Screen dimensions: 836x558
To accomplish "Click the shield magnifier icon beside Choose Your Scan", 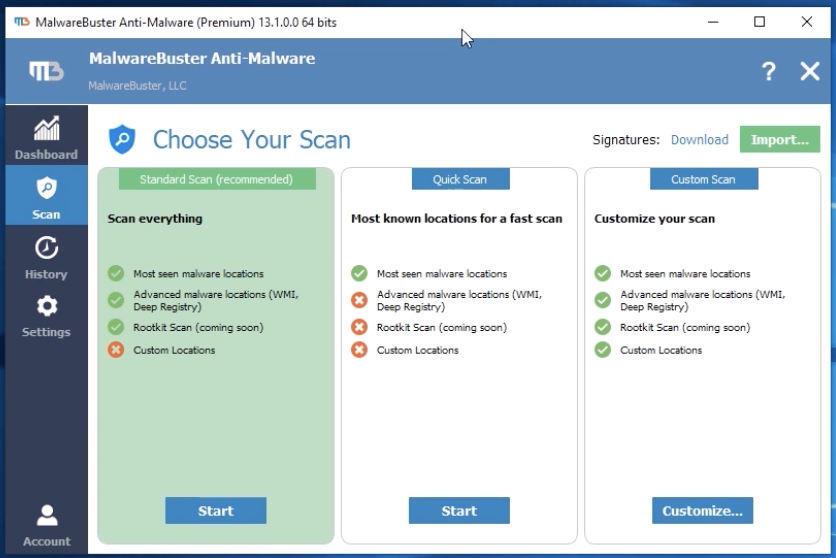I will (x=122, y=139).
